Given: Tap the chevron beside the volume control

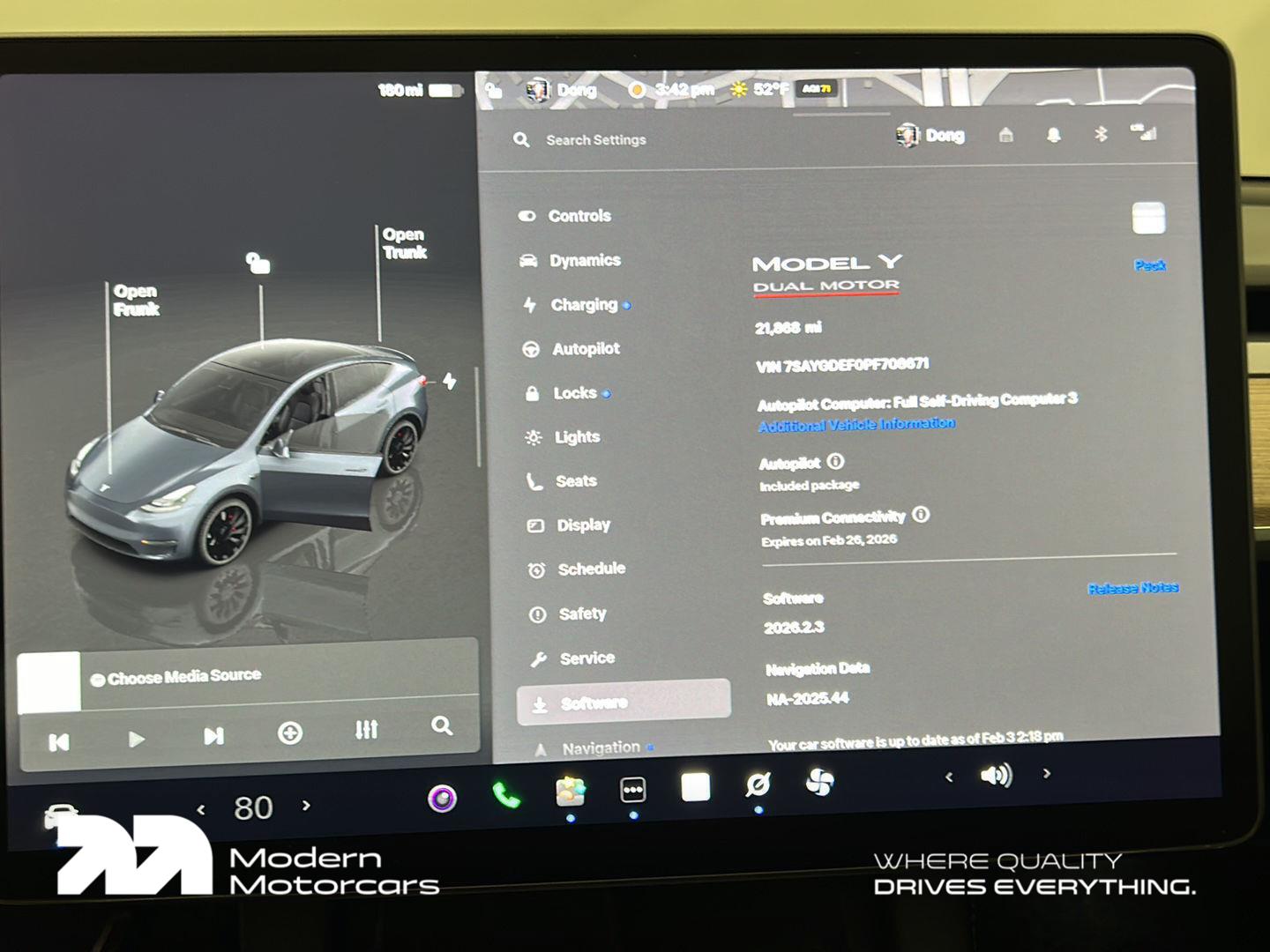Looking at the screenshot, I should 1047,774.
